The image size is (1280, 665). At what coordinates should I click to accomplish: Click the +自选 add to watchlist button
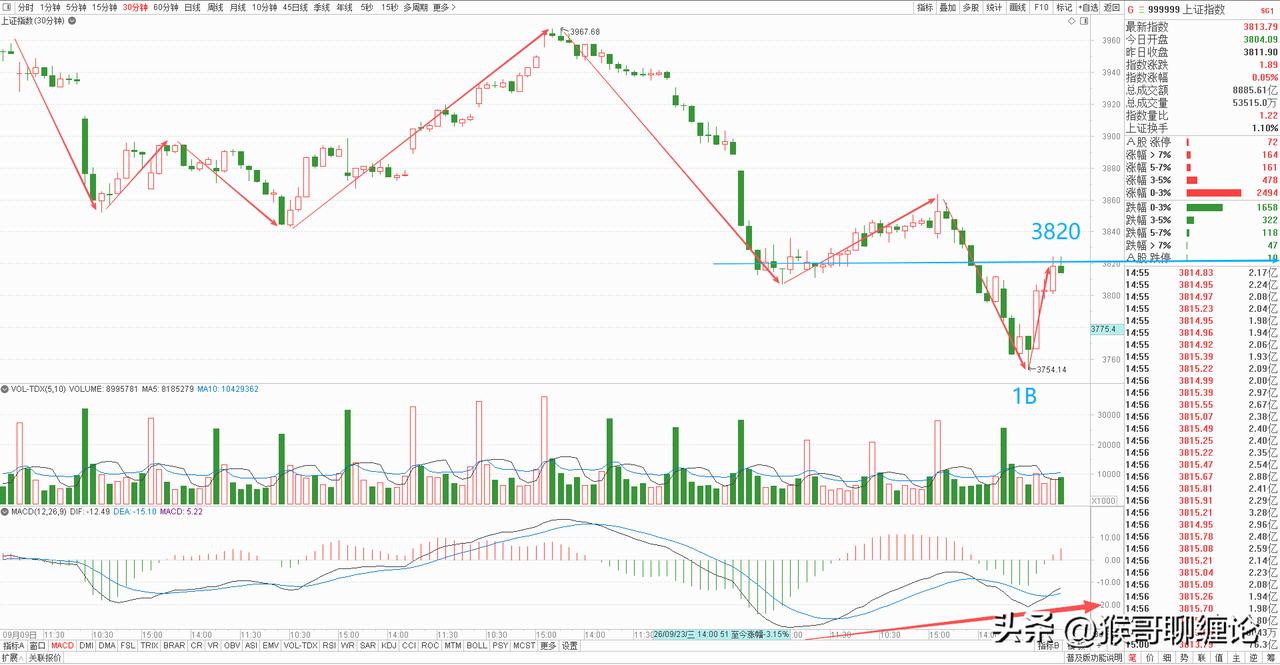tap(1088, 7)
